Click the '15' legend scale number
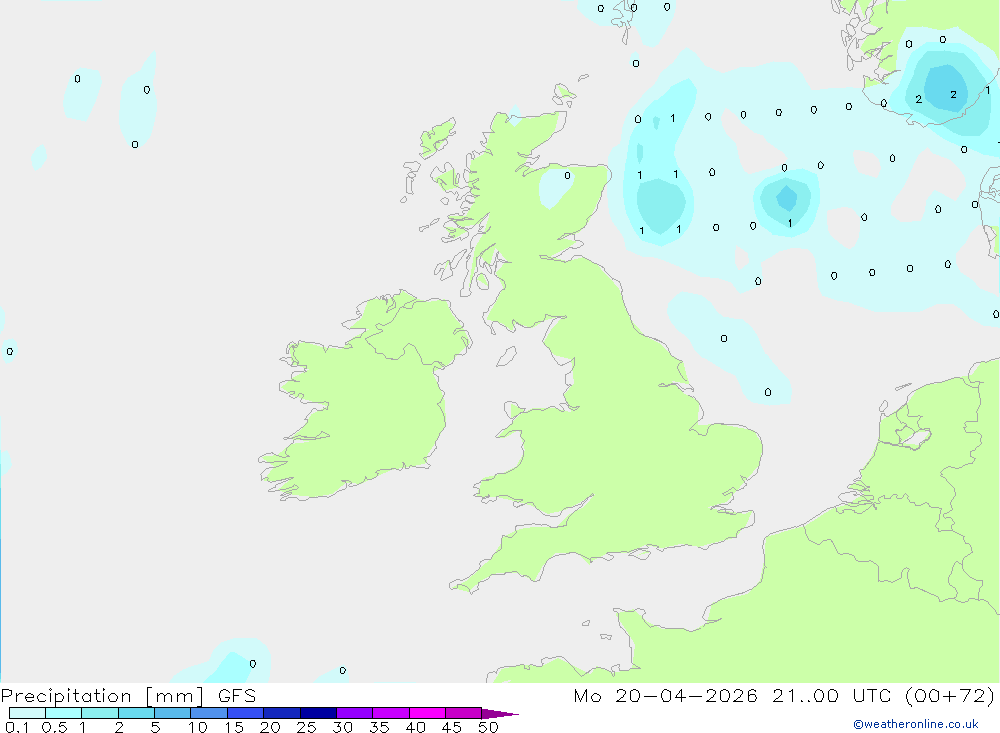Image resolution: width=1000 pixels, height=733 pixels. [233, 727]
